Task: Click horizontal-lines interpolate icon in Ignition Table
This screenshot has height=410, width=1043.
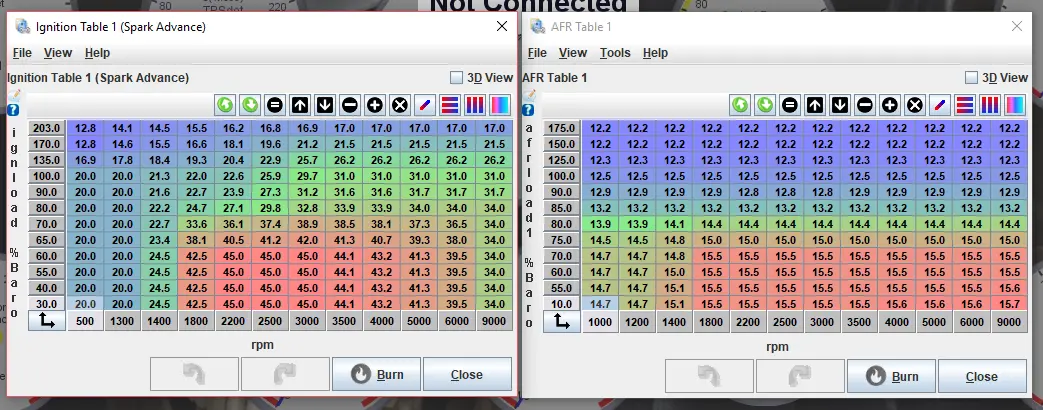Action: click(450, 105)
